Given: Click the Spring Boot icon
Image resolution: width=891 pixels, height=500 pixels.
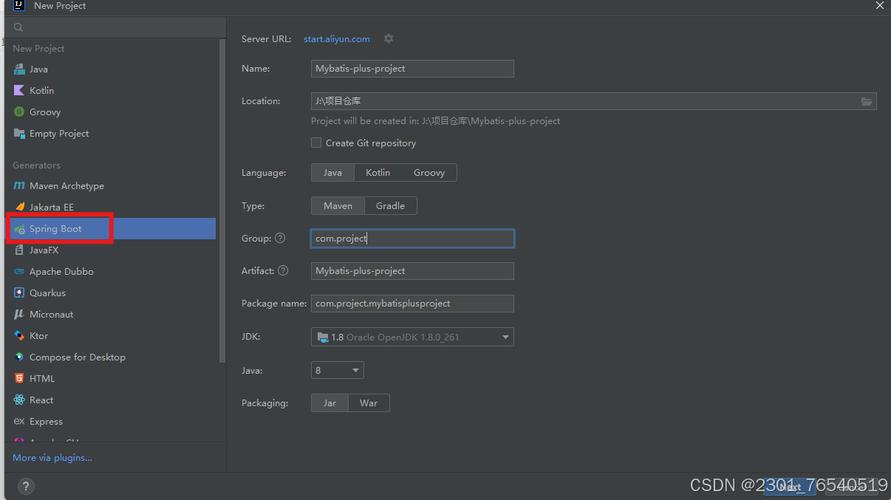Looking at the screenshot, I should (x=19, y=229).
